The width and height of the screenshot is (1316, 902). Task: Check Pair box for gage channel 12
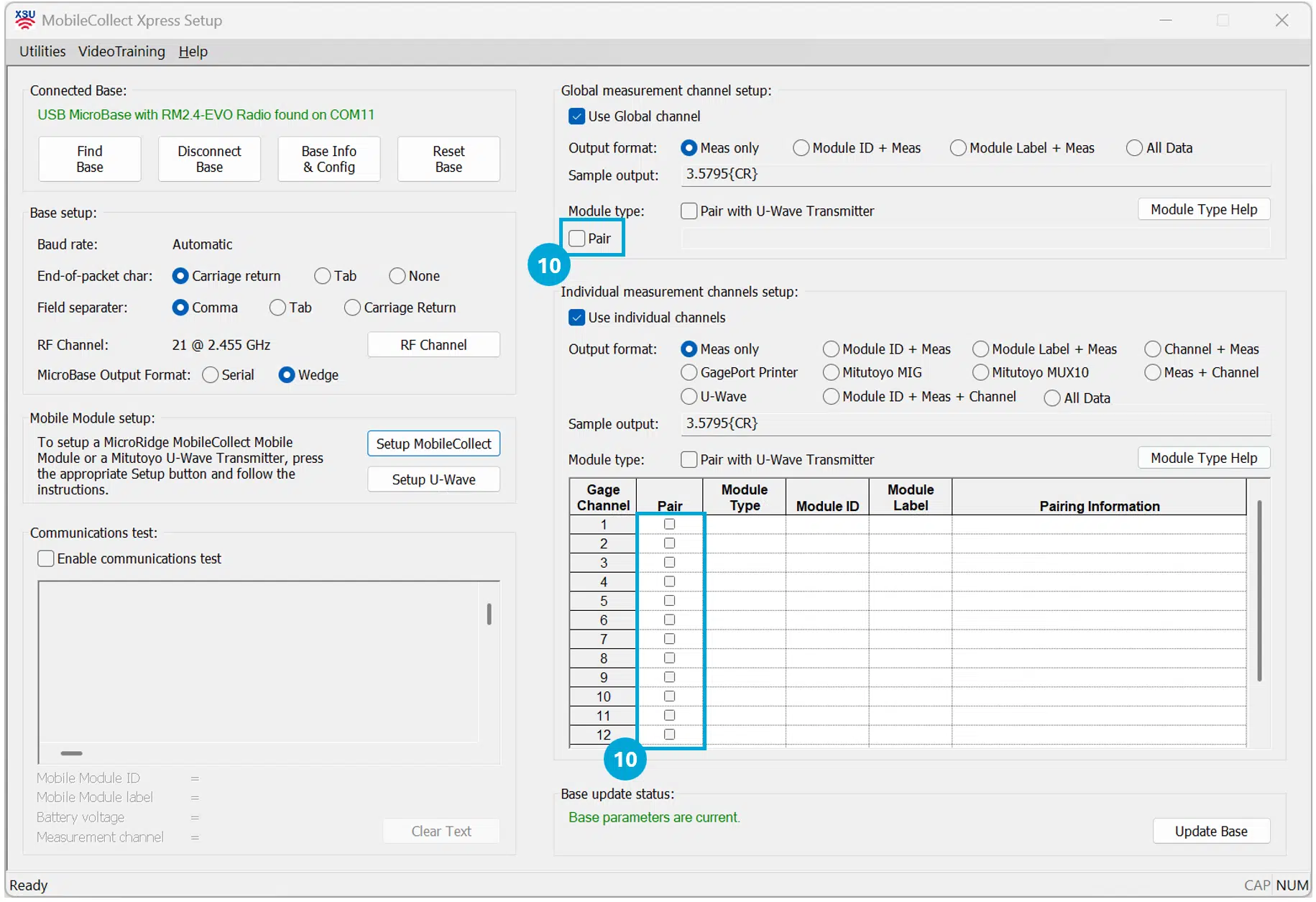click(x=669, y=735)
